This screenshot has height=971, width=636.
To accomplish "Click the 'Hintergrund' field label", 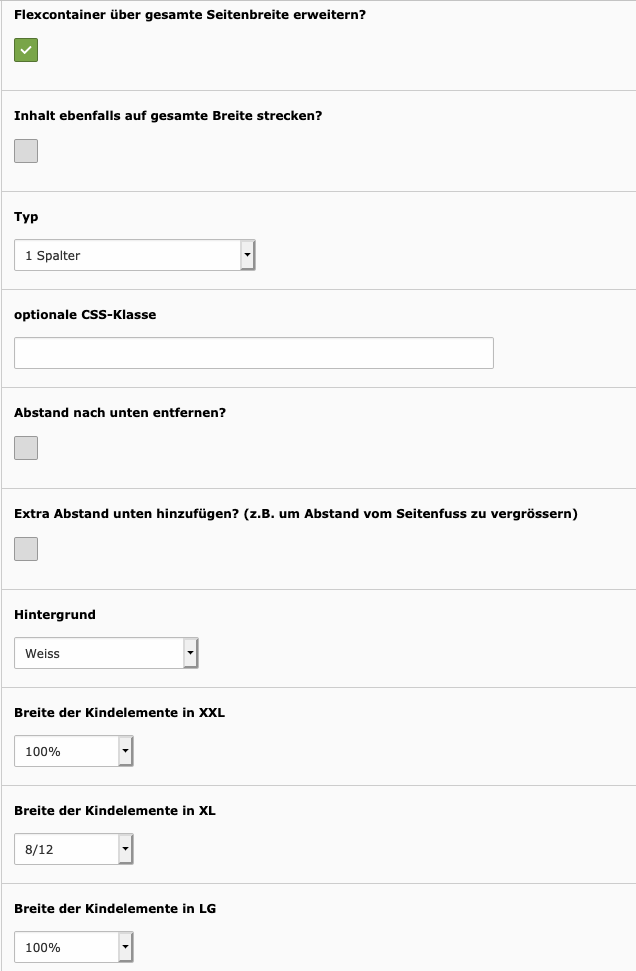I will pos(55,615).
